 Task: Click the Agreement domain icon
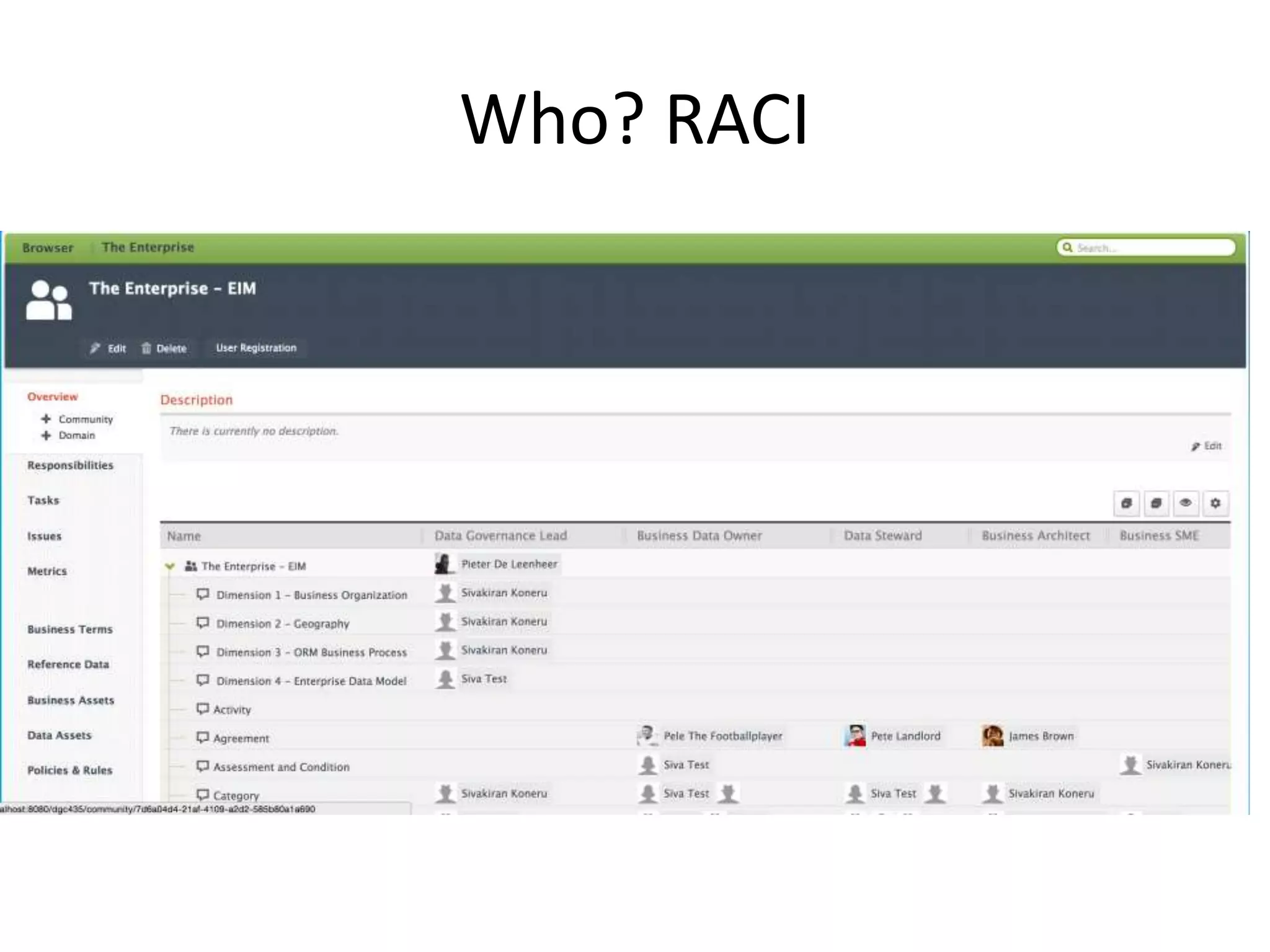[x=203, y=737]
